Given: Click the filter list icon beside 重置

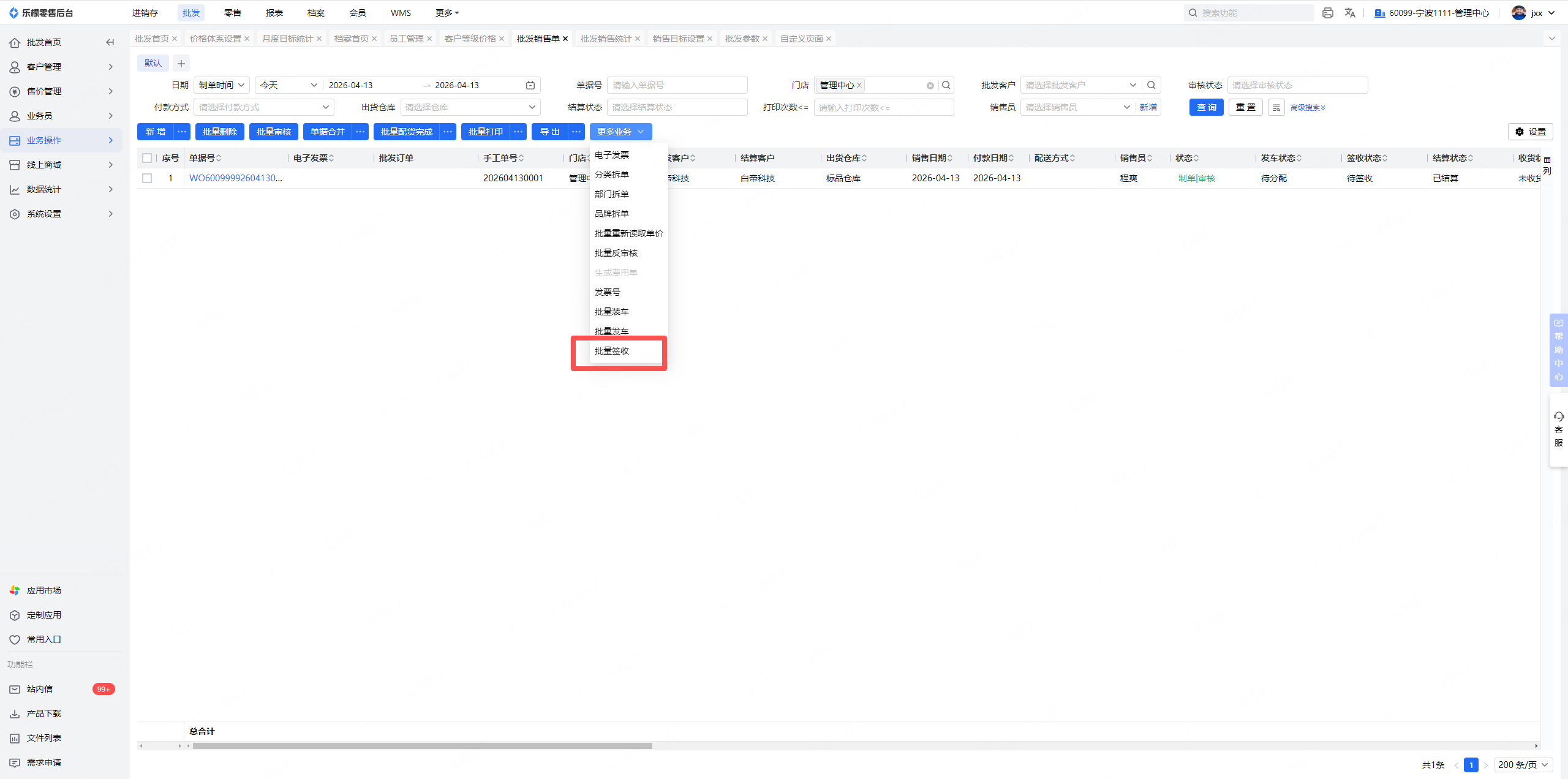Looking at the screenshot, I should [1276, 107].
